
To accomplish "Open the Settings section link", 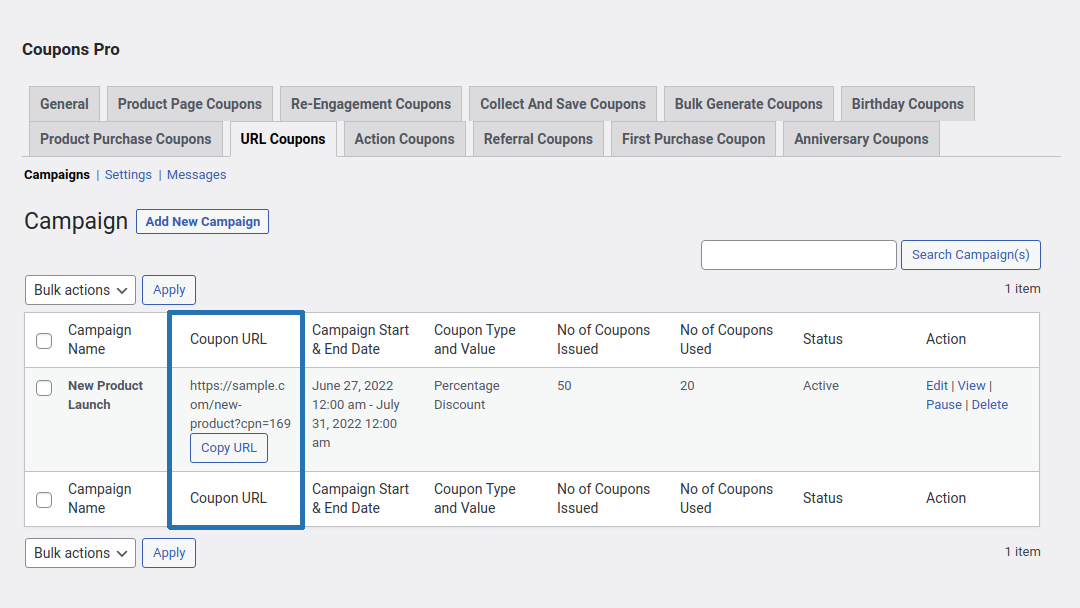I will click(128, 174).
